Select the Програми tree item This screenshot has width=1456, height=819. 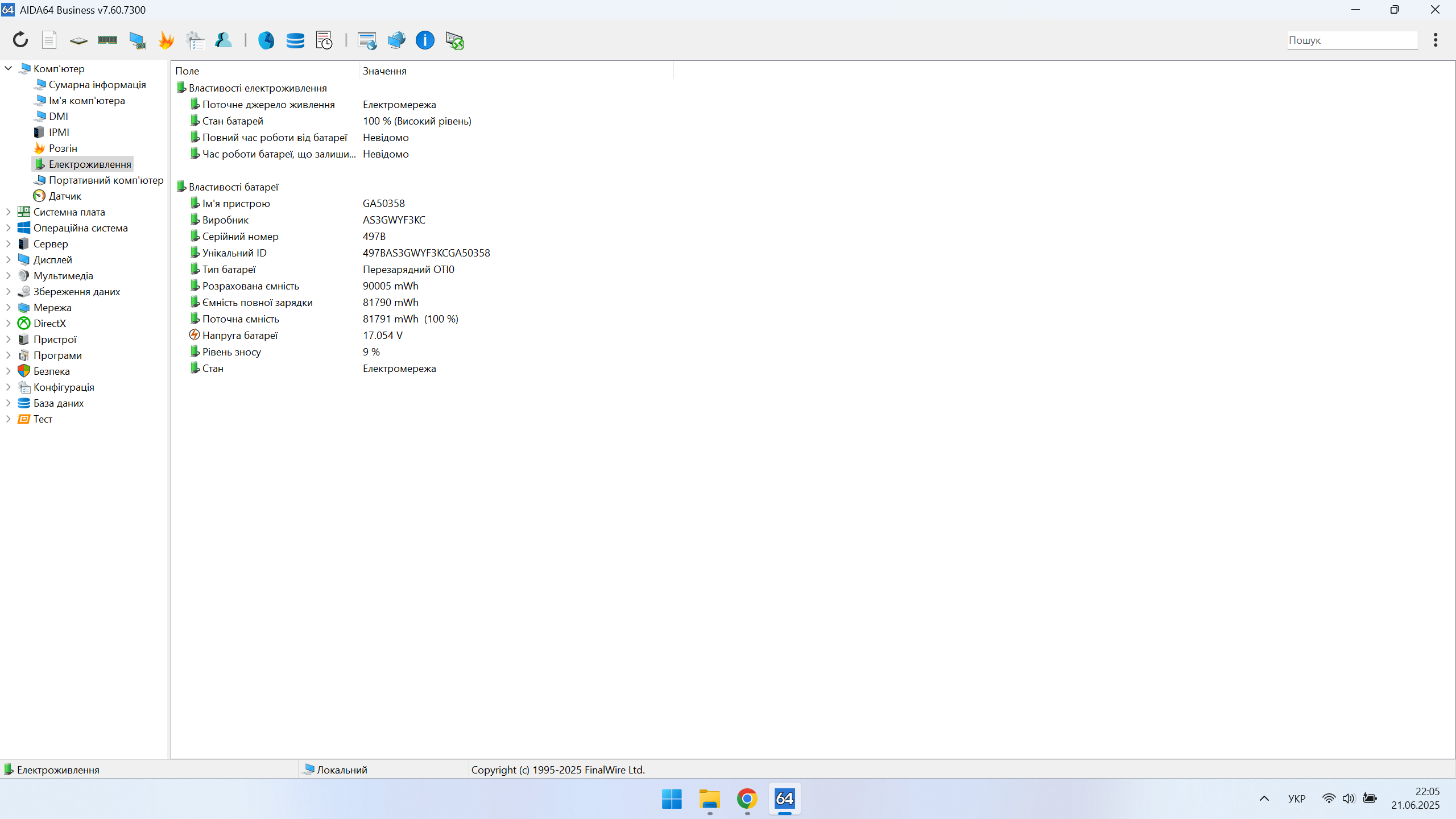click(57, 355)
